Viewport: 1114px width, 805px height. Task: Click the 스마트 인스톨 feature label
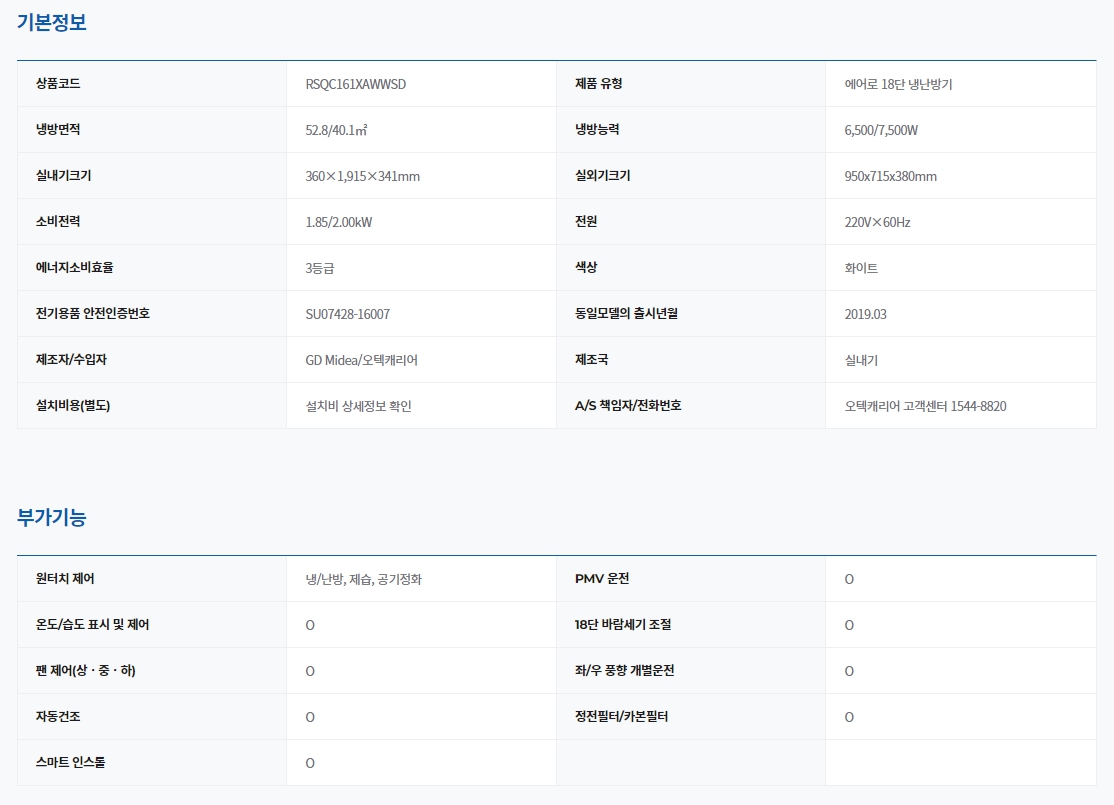point(70,763)
